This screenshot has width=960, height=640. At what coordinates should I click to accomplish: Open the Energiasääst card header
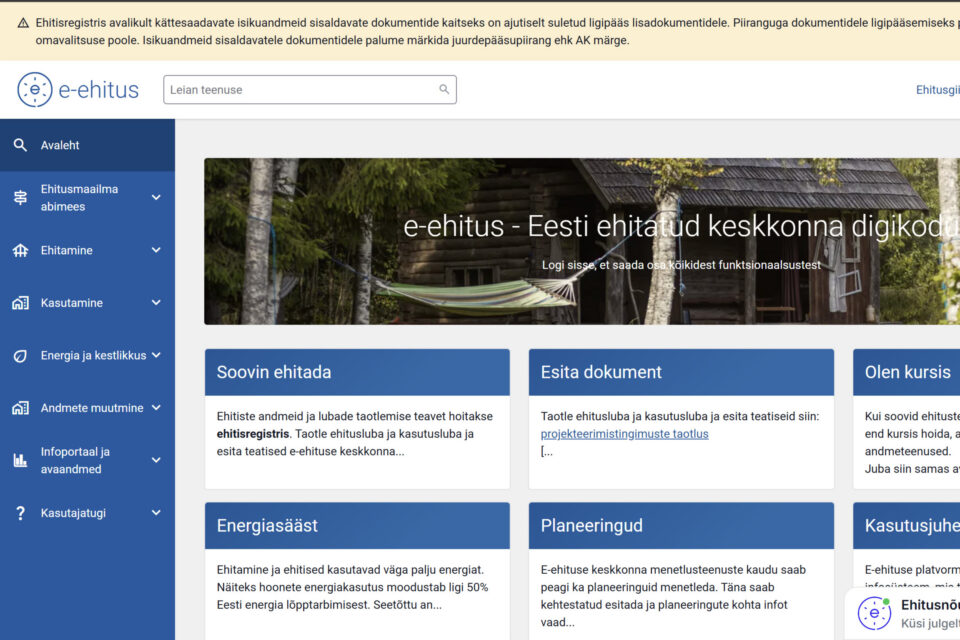(x=357, y=525)
